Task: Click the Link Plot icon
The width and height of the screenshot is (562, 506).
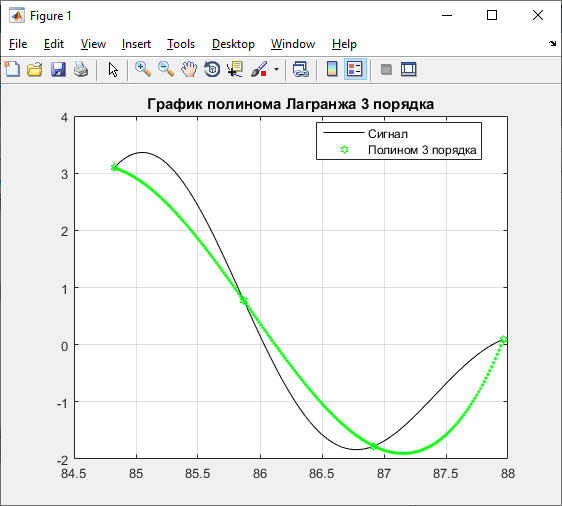Action: click(x=300, y=69)
